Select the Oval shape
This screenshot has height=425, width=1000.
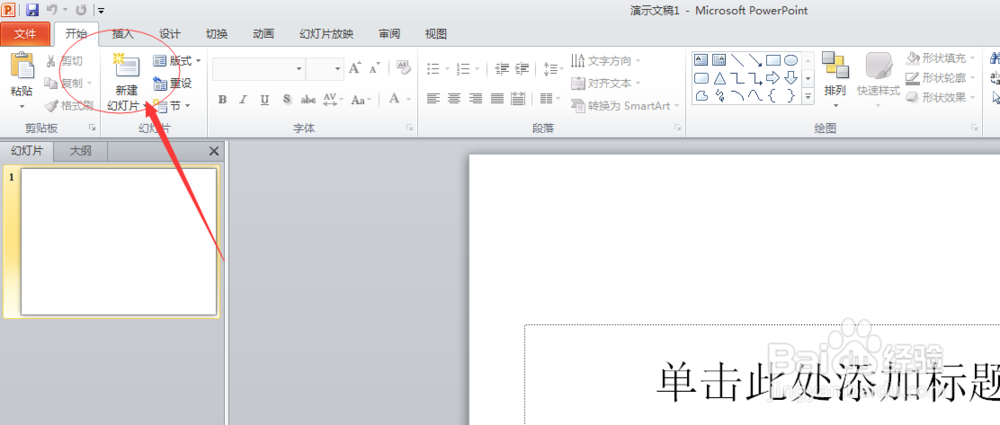pos(791,61)
